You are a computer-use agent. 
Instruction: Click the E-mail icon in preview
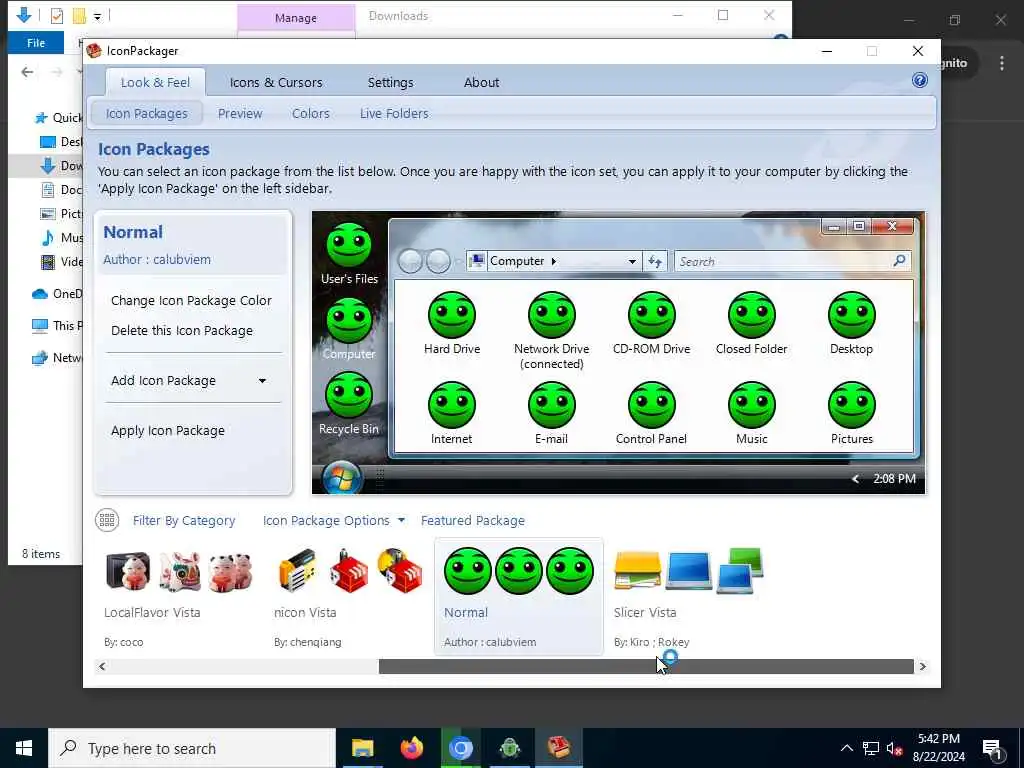pyautogui.click(x=552, y=406)
